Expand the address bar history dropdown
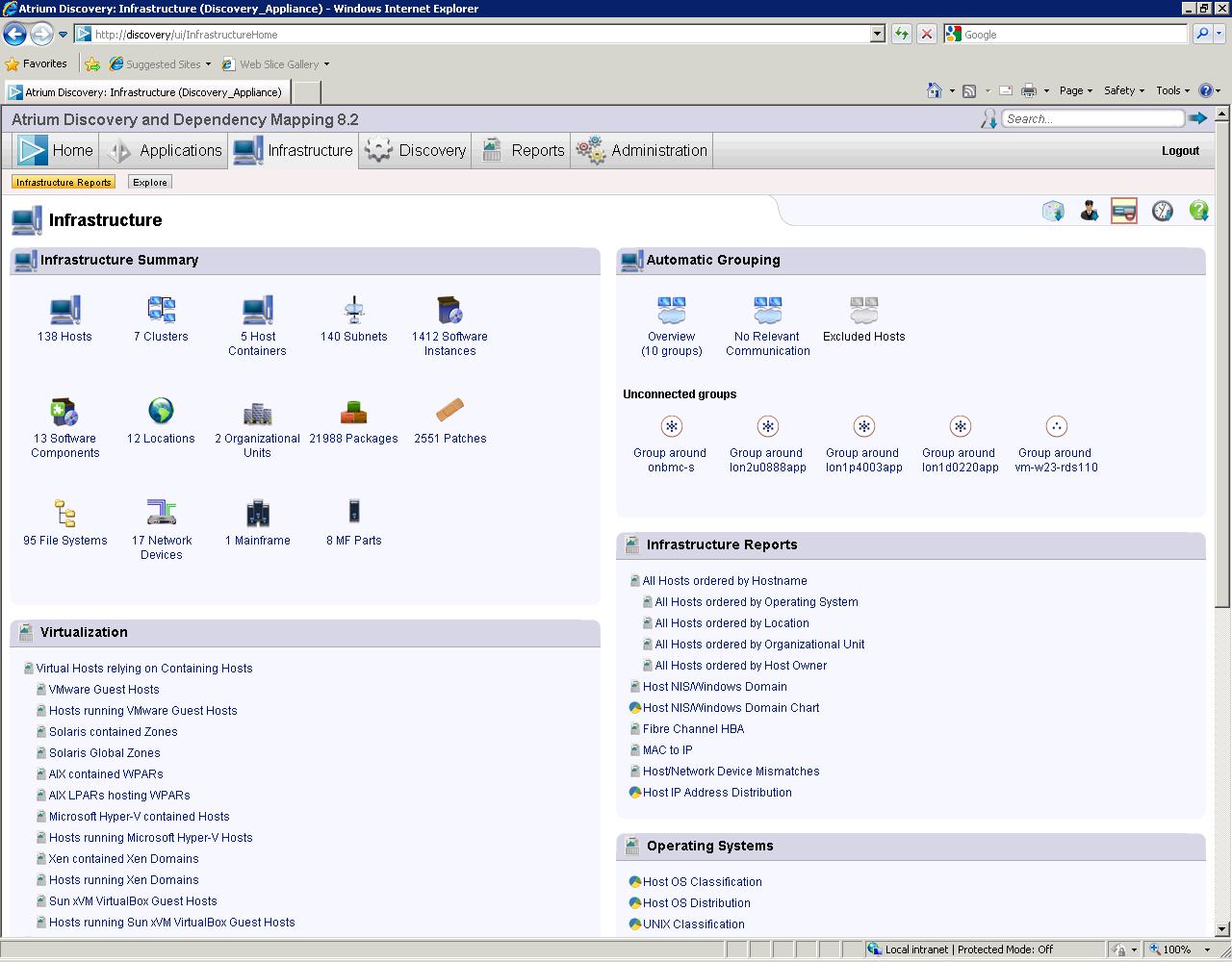The image size is (1232, 962). [x=877, y=34]
